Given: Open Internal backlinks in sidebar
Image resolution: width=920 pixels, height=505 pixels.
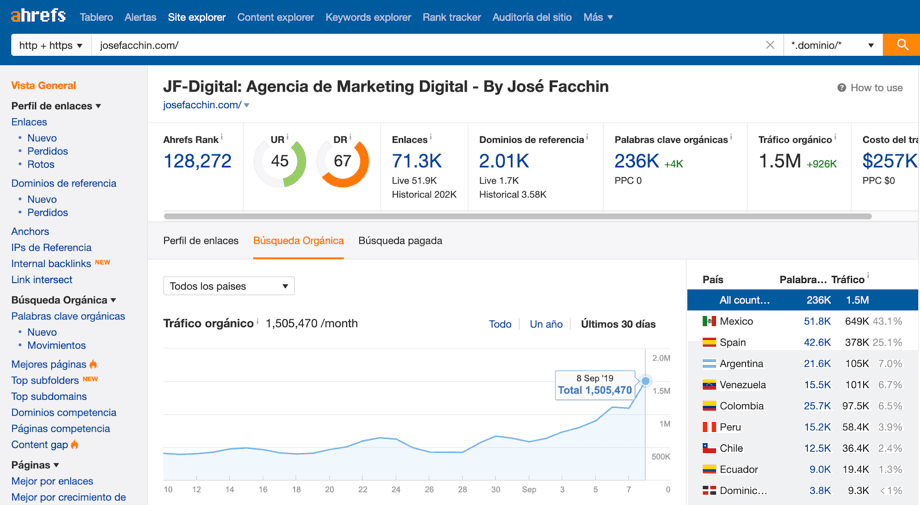Looking at the screenshot, I should (x=51, y=264).
